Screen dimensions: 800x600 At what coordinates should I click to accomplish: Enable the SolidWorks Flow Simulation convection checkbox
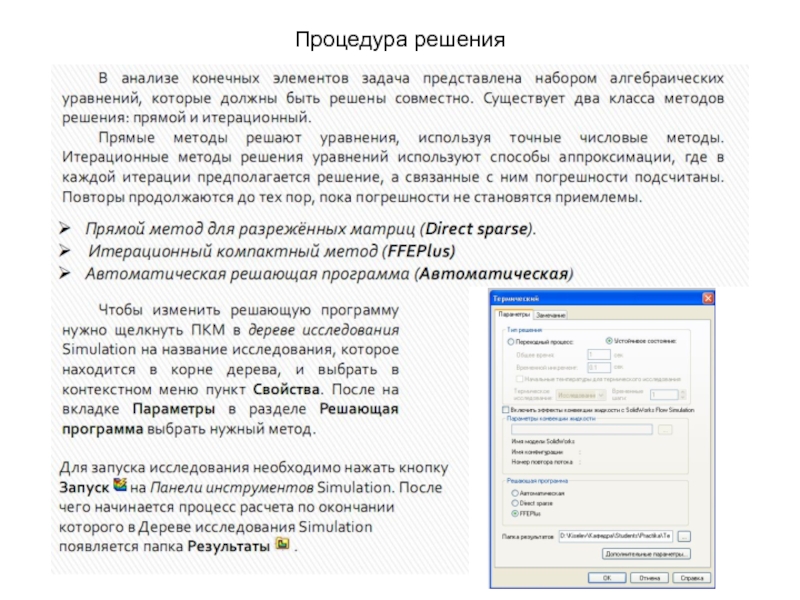click(506, 410)
